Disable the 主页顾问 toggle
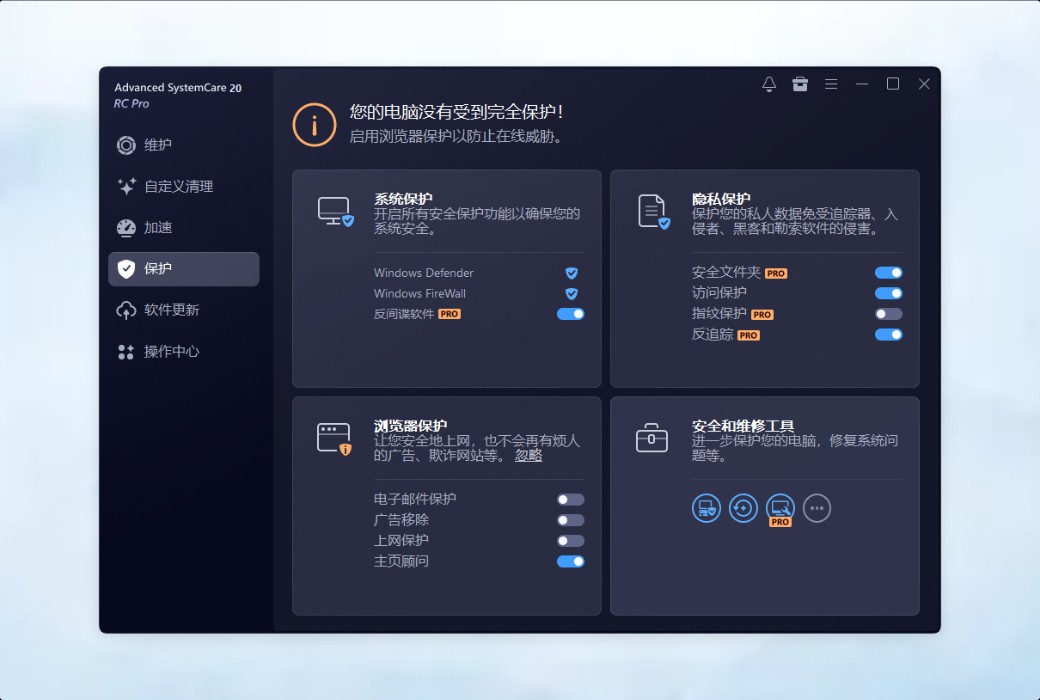The height and width of the screenshot is (700, 1040). pyautogui.click(x=570, y=561)
